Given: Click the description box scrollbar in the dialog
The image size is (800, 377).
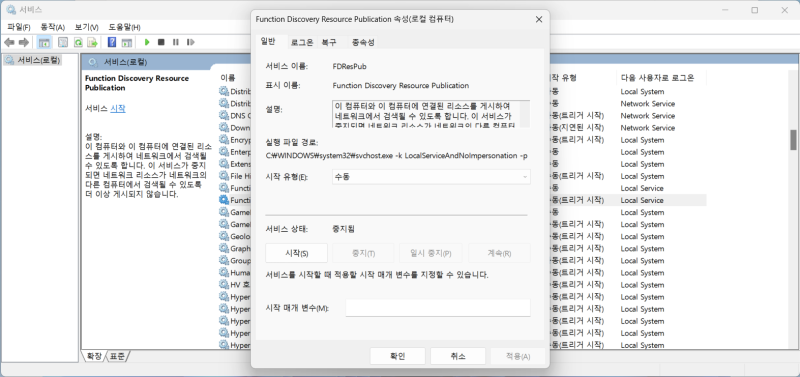Looking at the screenshot, I should [x=524, y=113].
